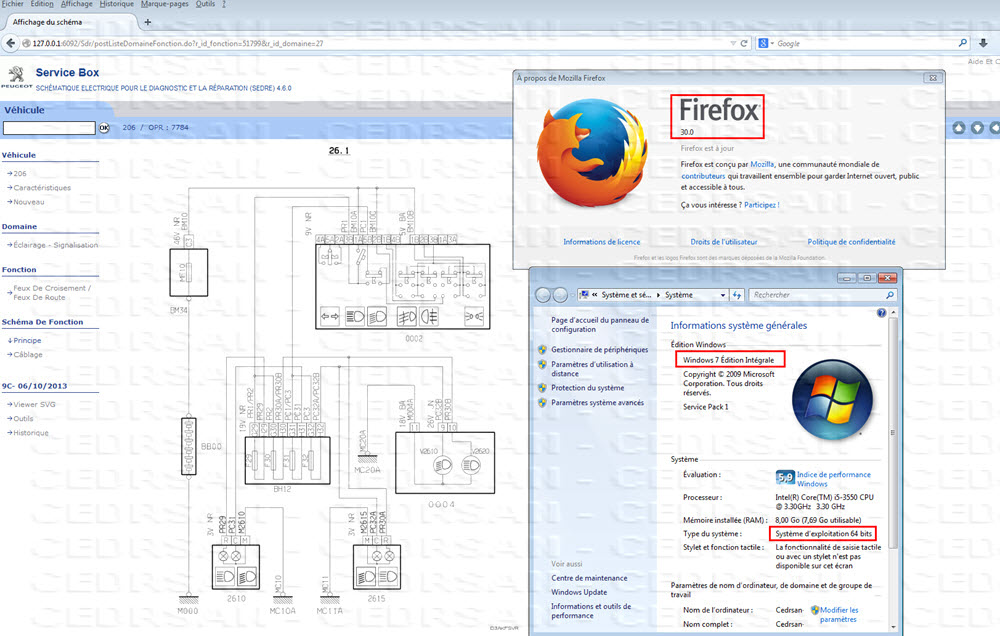Click the Google search magnifier icon

tap(962, 43)
